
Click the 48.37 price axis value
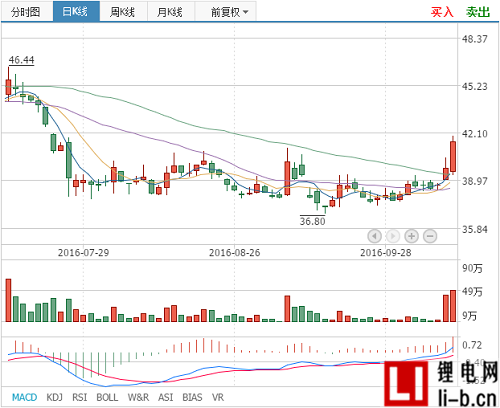475,39
